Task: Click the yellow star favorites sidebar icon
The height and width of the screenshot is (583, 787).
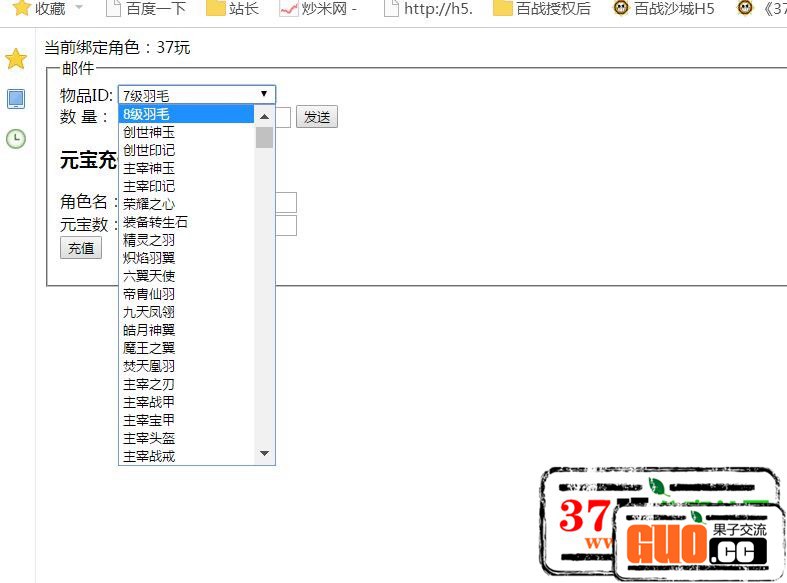Action: coord(16,59)
